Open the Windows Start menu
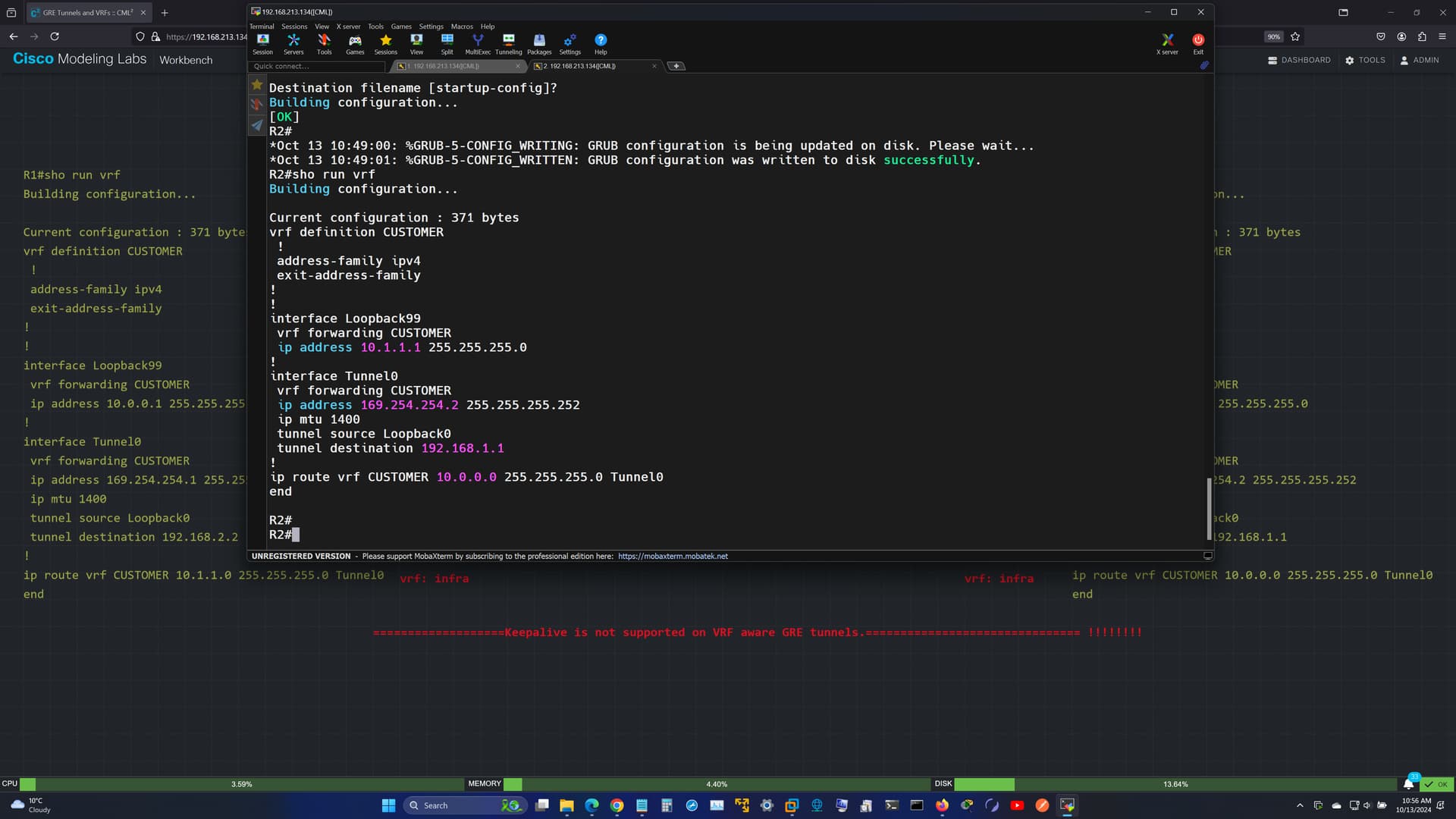Image resolution: width=1456 pixels, height=819 pixels. (388, 805)
